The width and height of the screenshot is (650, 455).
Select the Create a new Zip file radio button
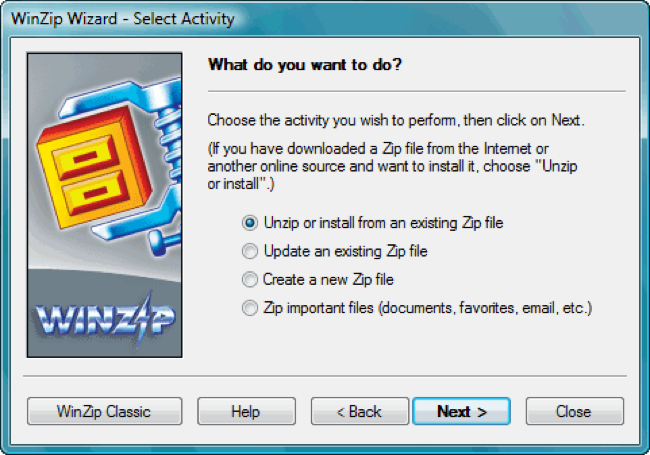[249, 280]
